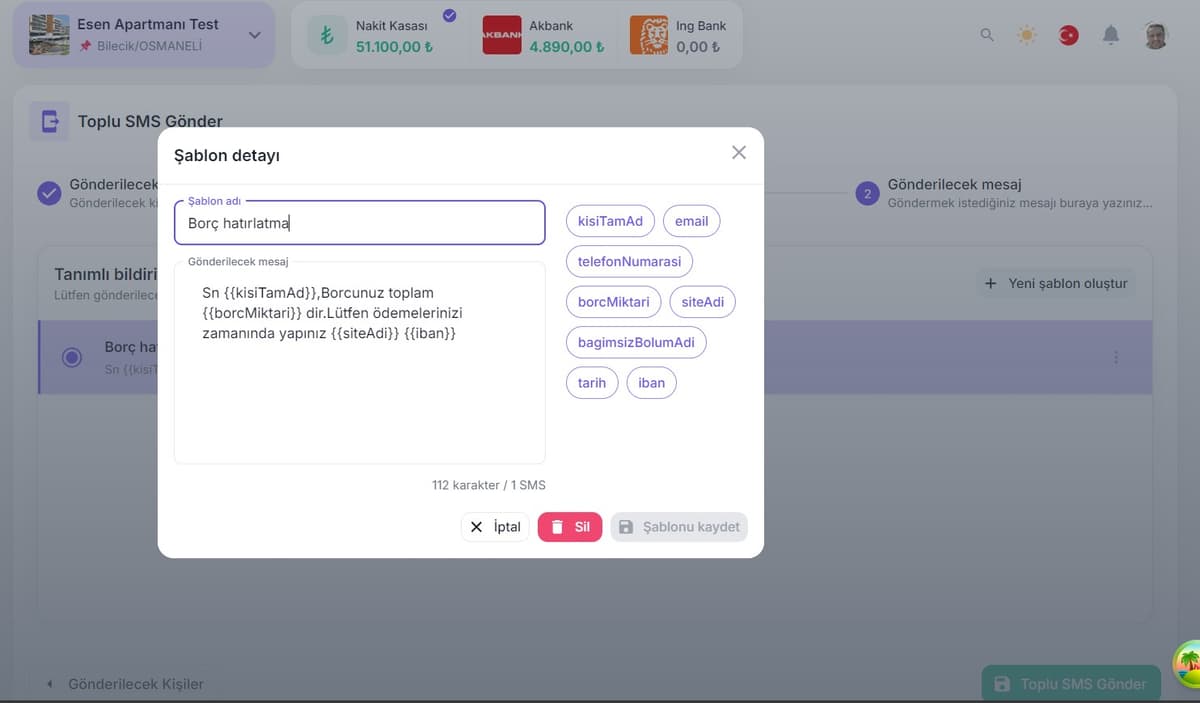1200x703 pixels.
Task: Click the Sil delete button
Action: pos(570,527)
